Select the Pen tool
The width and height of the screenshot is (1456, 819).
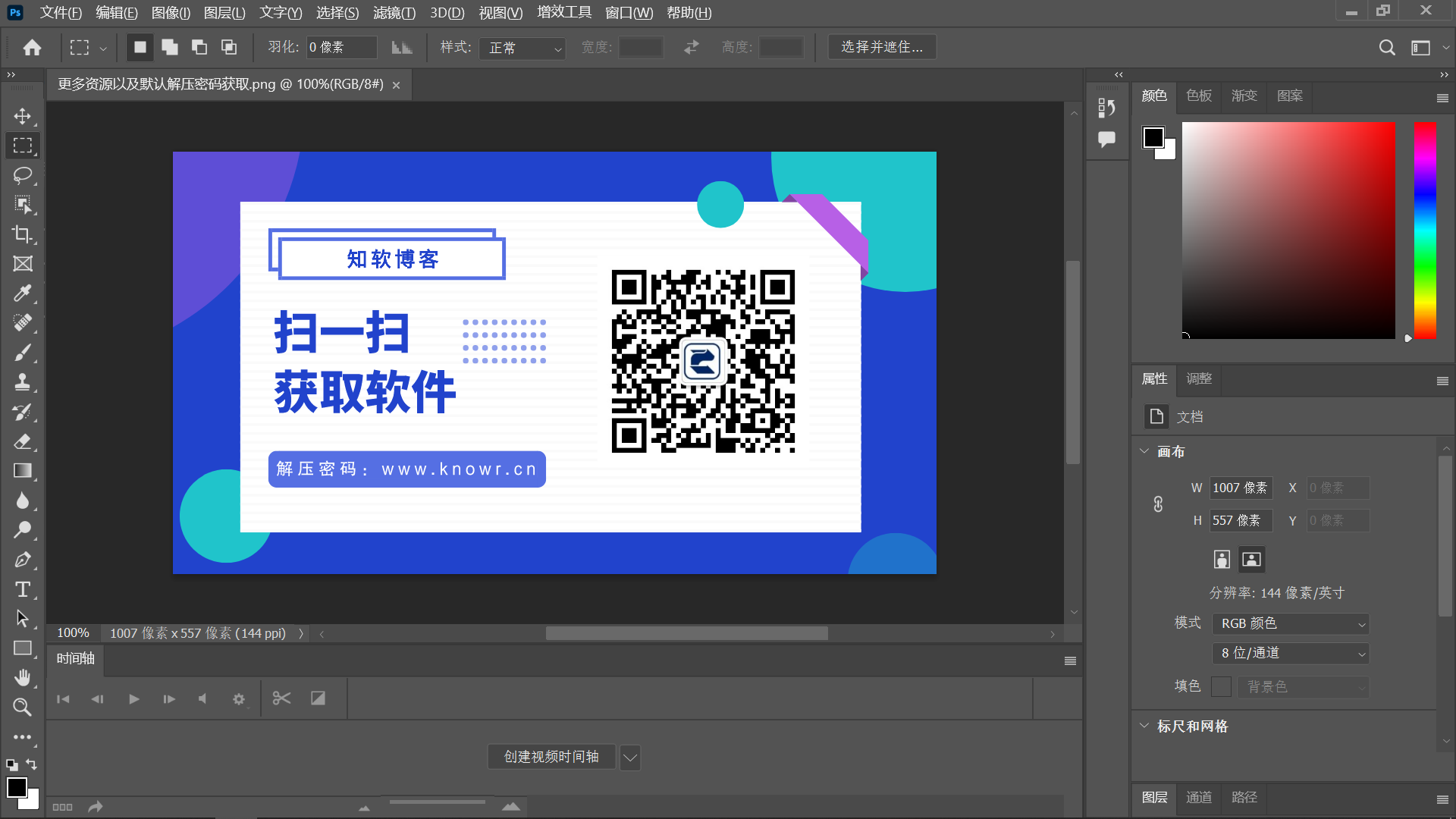coord(23,560)
